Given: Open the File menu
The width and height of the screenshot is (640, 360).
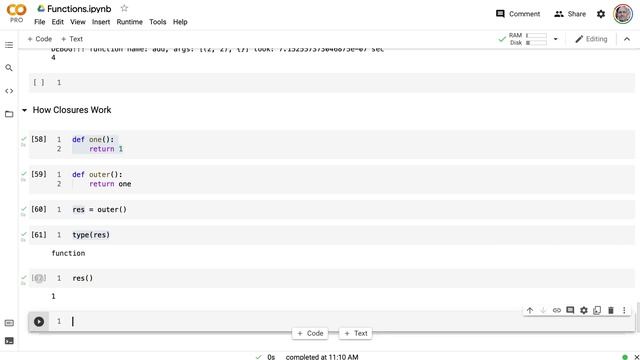Looking at the screenshot, I should coord(40,22).
